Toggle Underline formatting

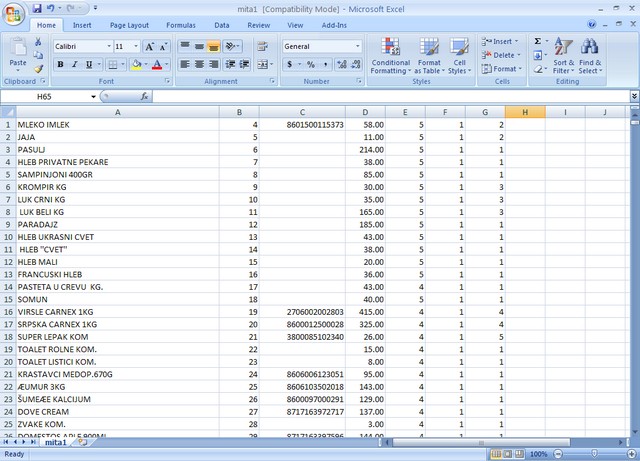90,65
